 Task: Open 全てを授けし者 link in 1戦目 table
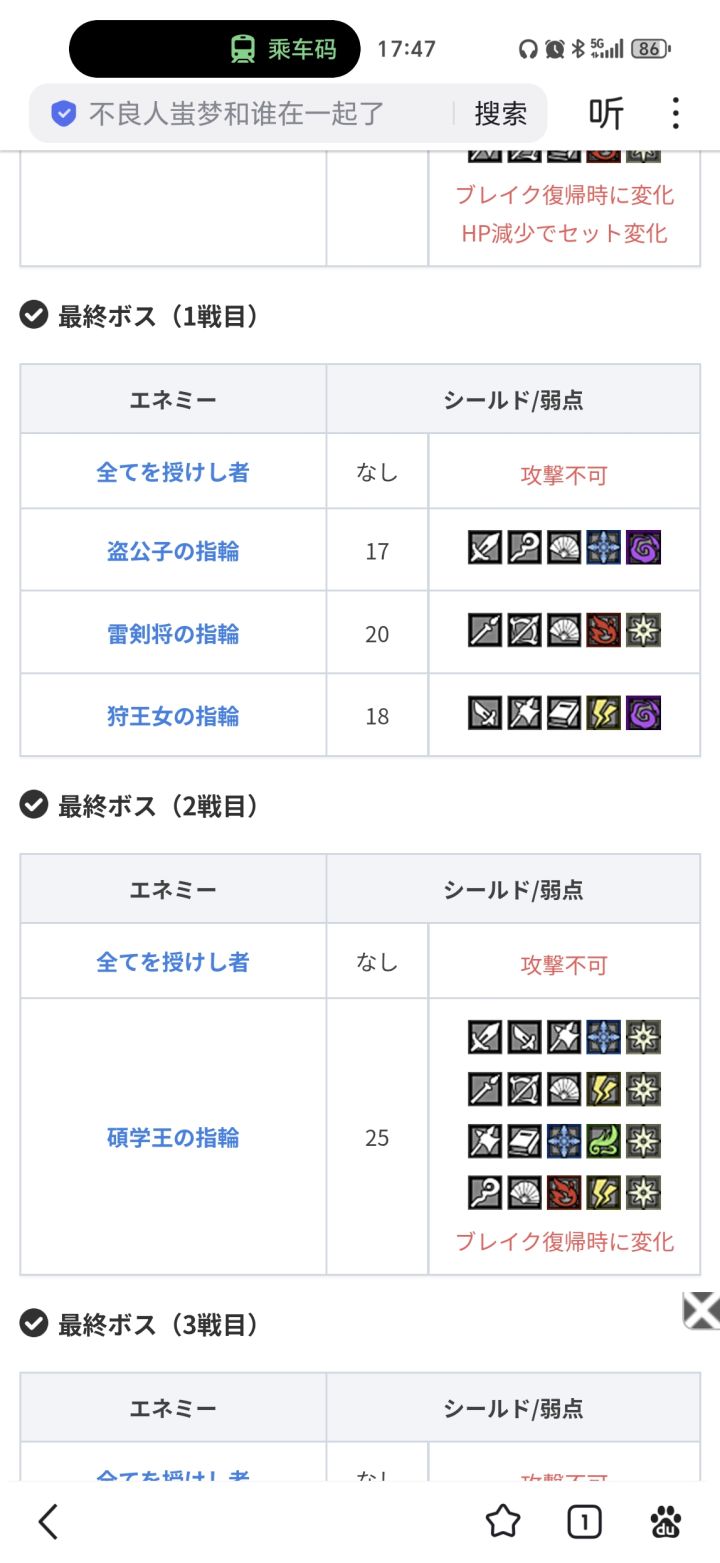tap(173, 472)
